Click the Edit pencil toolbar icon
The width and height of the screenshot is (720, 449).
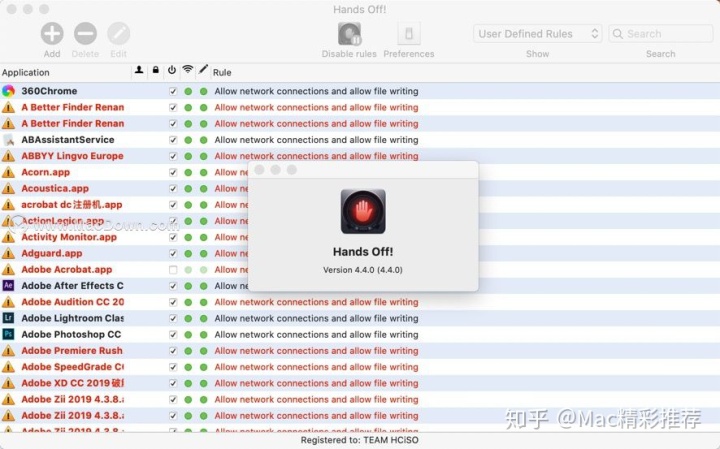(118, 34)
